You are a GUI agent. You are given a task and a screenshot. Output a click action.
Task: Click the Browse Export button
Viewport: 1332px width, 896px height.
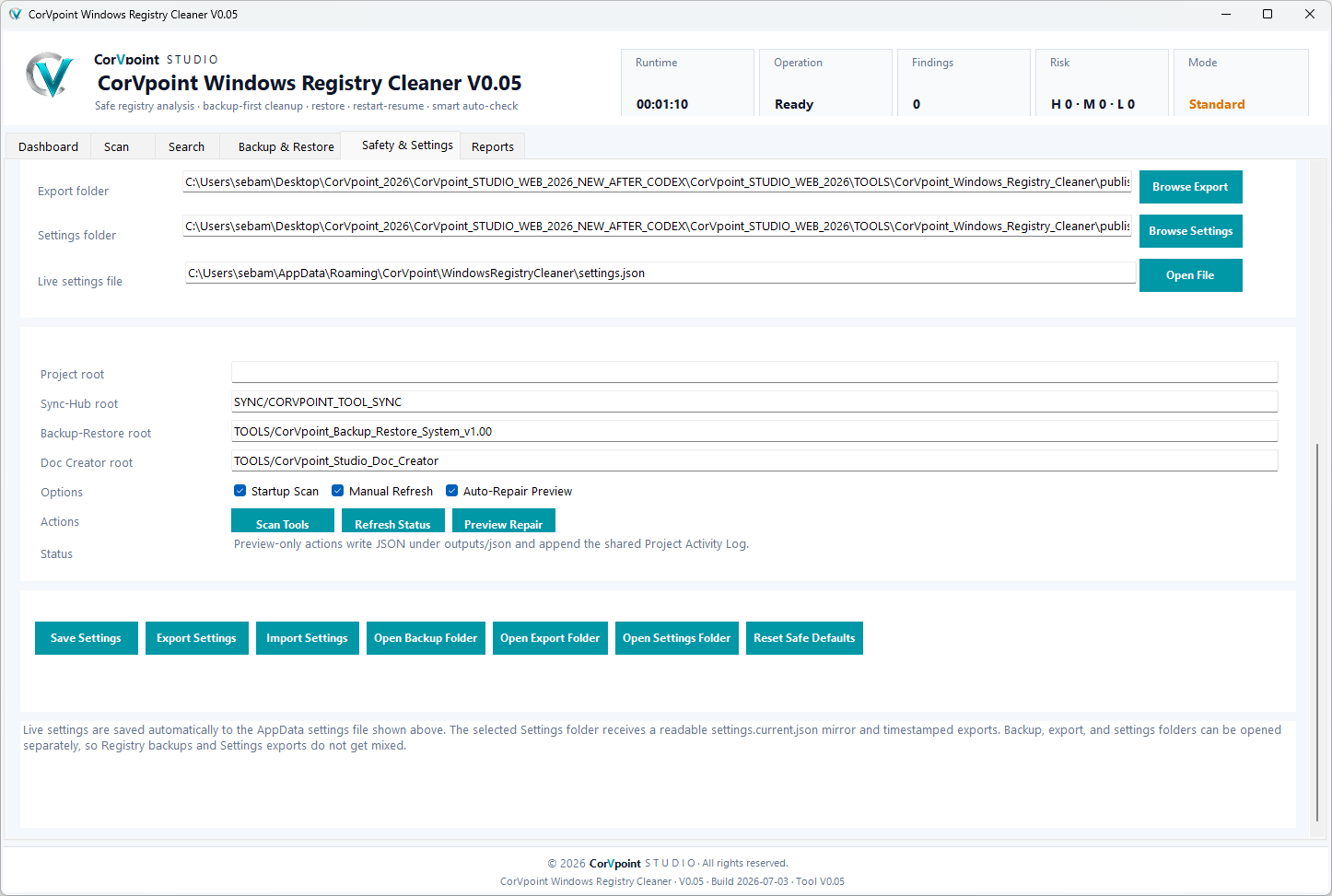coord(1190,187)
